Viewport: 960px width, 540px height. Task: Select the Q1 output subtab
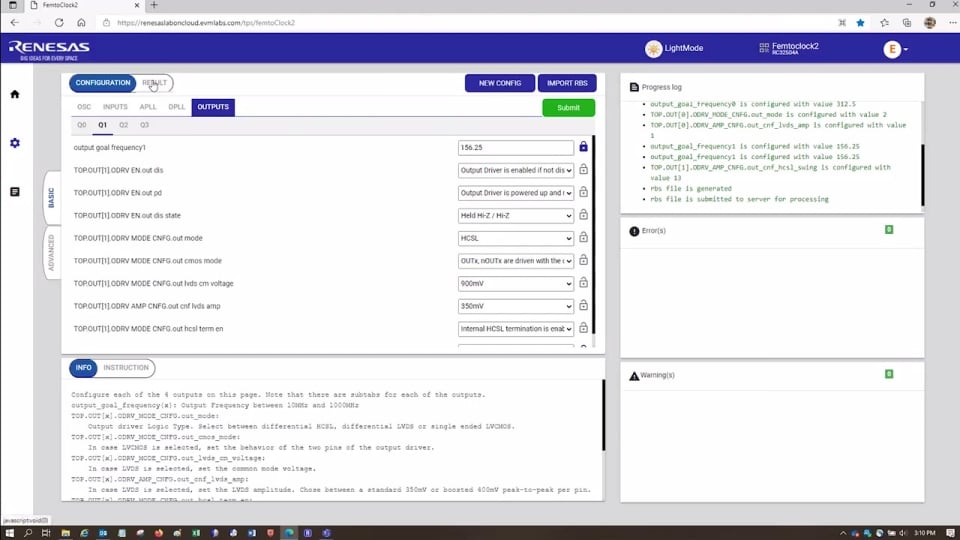(x=102, y=125)
